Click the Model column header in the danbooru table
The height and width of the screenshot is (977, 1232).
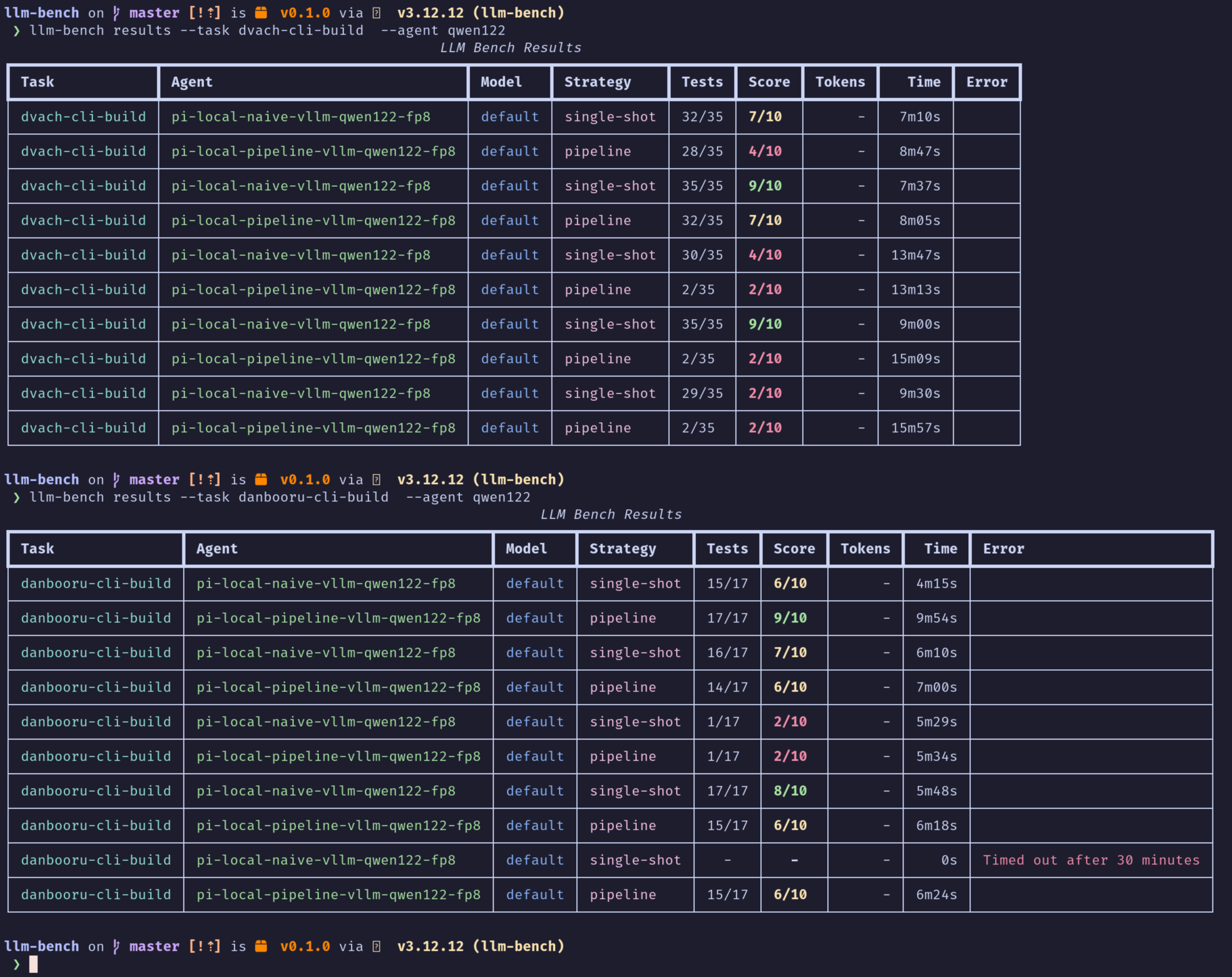pos(527,549)
